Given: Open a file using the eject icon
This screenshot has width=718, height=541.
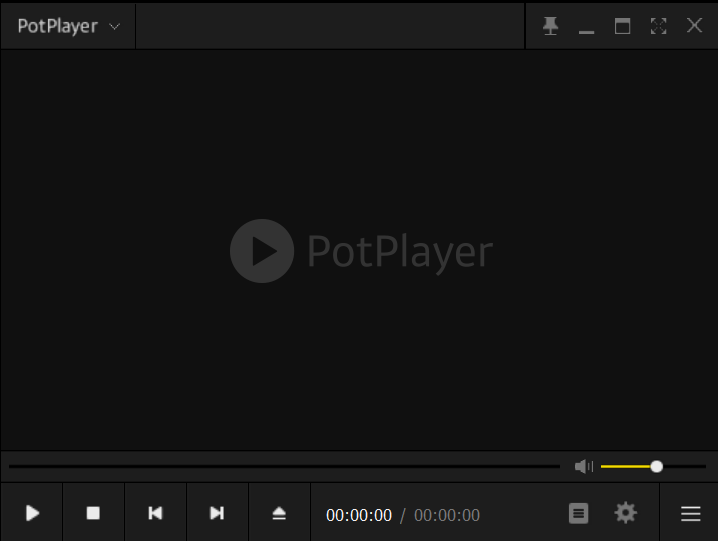Looking at the screenshot, I should tap(279, 513).
